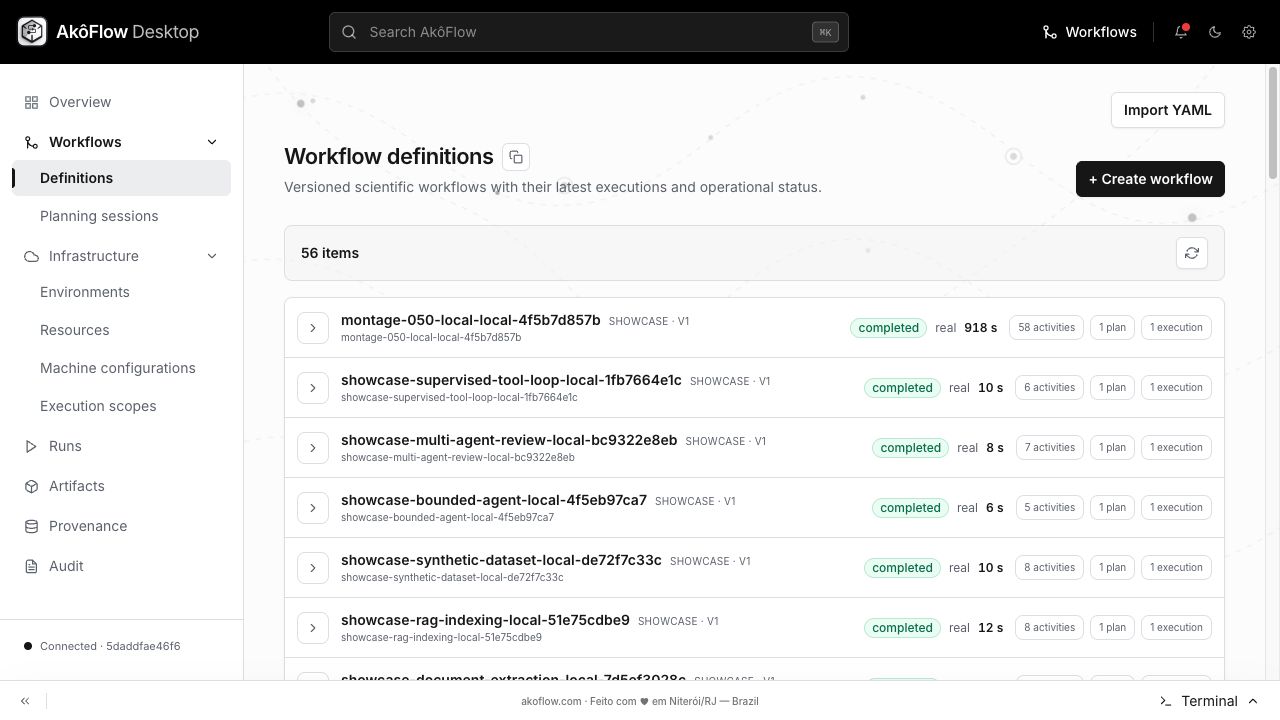Click montage-050-local-local-4f5b7d857b title
1280x720 pixels.
470,320
